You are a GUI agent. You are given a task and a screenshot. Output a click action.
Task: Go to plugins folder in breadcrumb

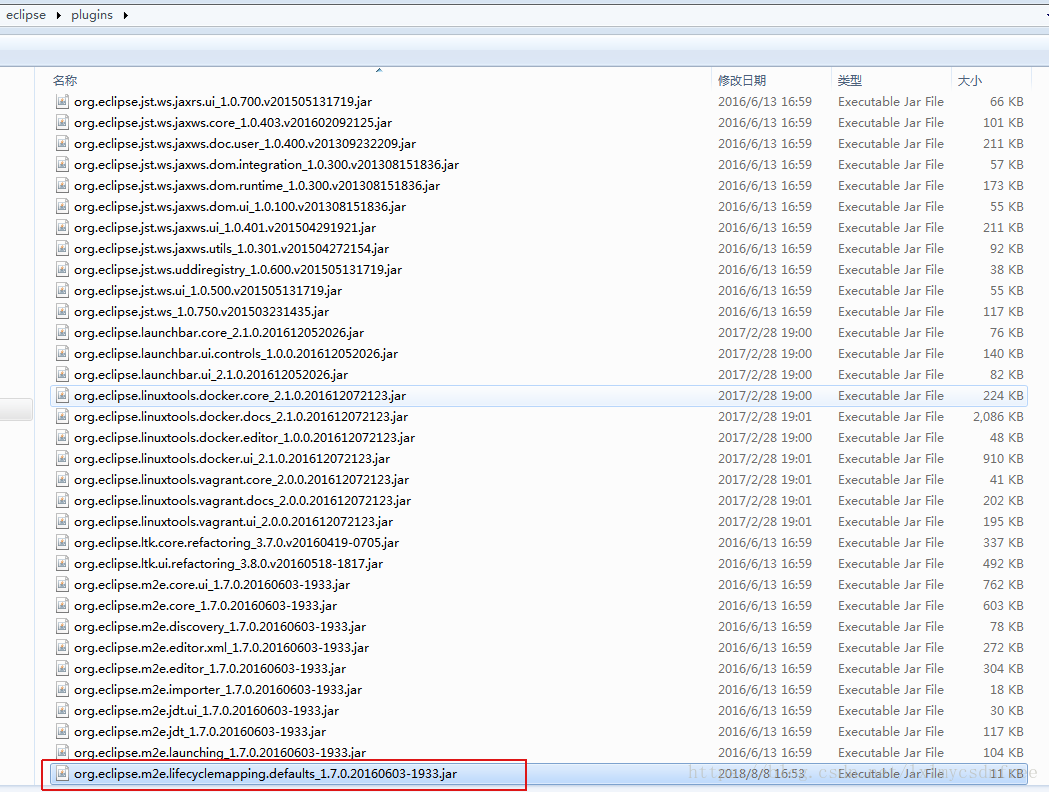[x=92, y=15]
